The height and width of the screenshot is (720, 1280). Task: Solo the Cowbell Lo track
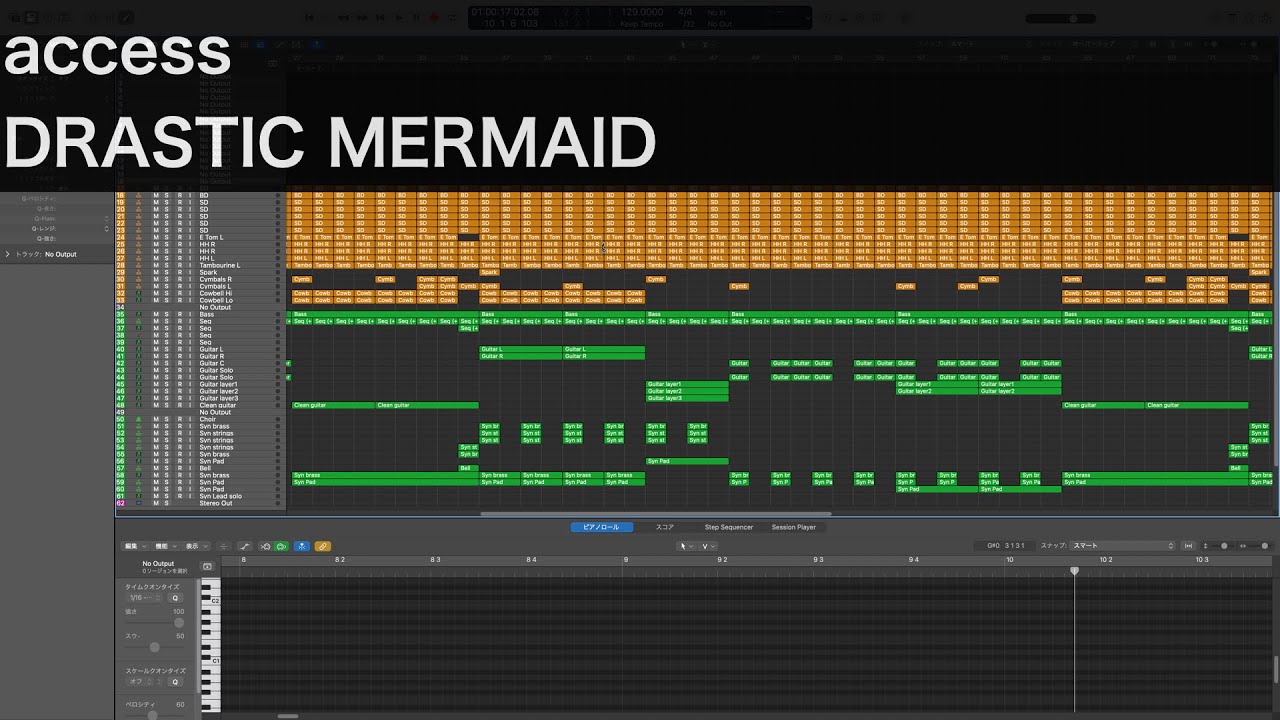coord(167,300)
